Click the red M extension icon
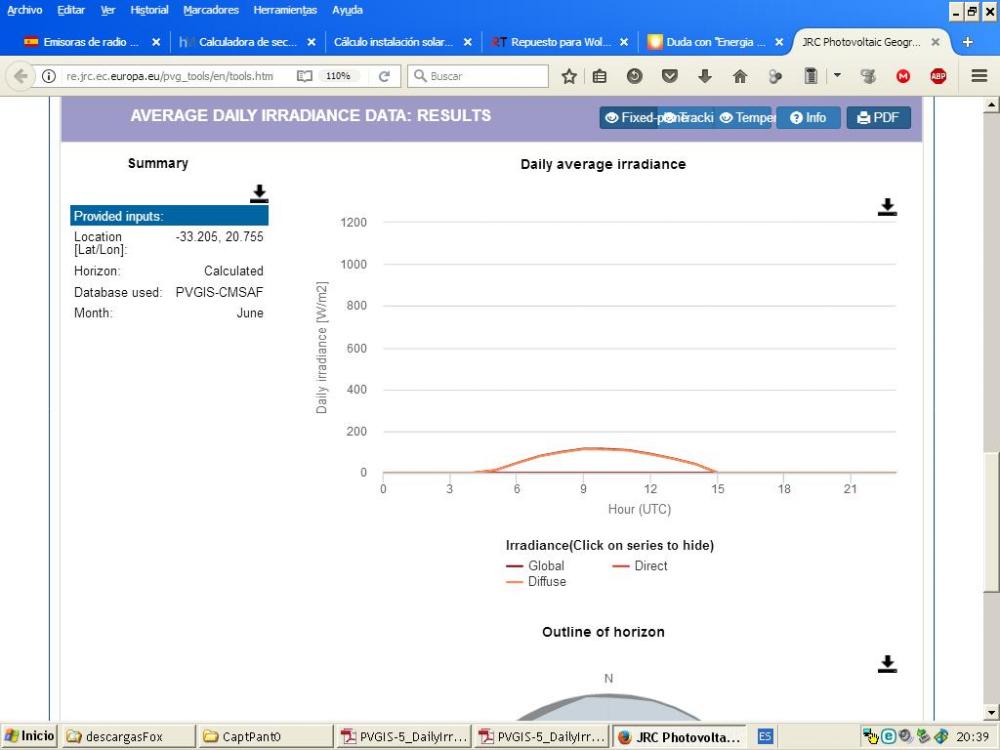 903,77
